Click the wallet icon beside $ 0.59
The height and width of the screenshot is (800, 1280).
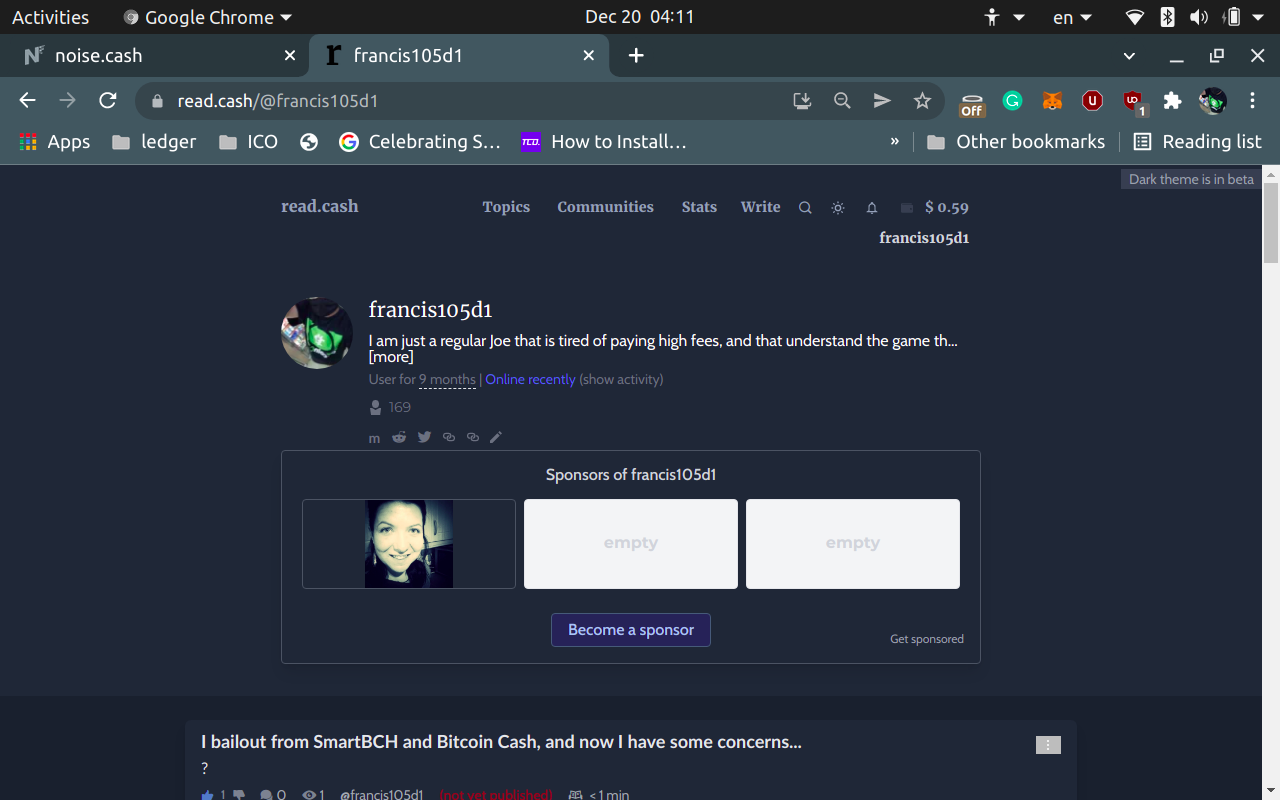pos(907,208)
